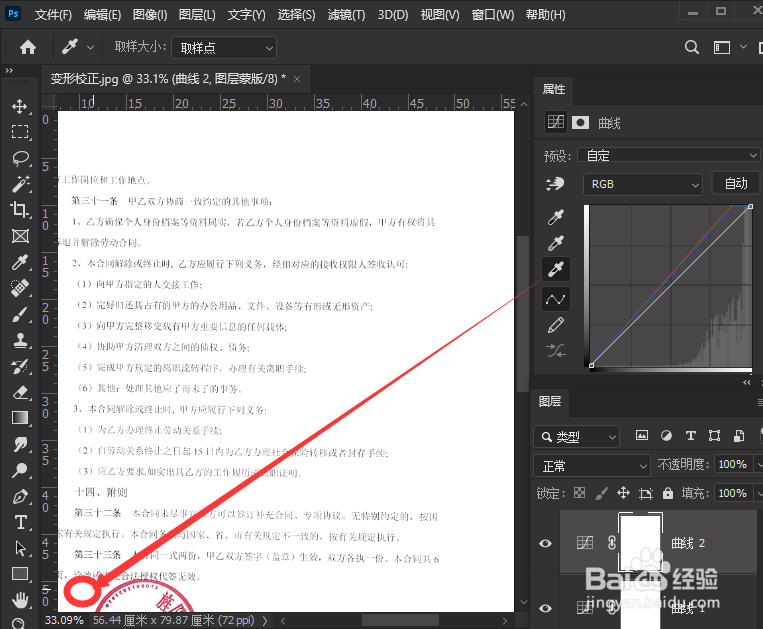The height and width of the screenshot is (629, 763).
Task: Toggle lock image pixels brush icon
Action: 601,493
